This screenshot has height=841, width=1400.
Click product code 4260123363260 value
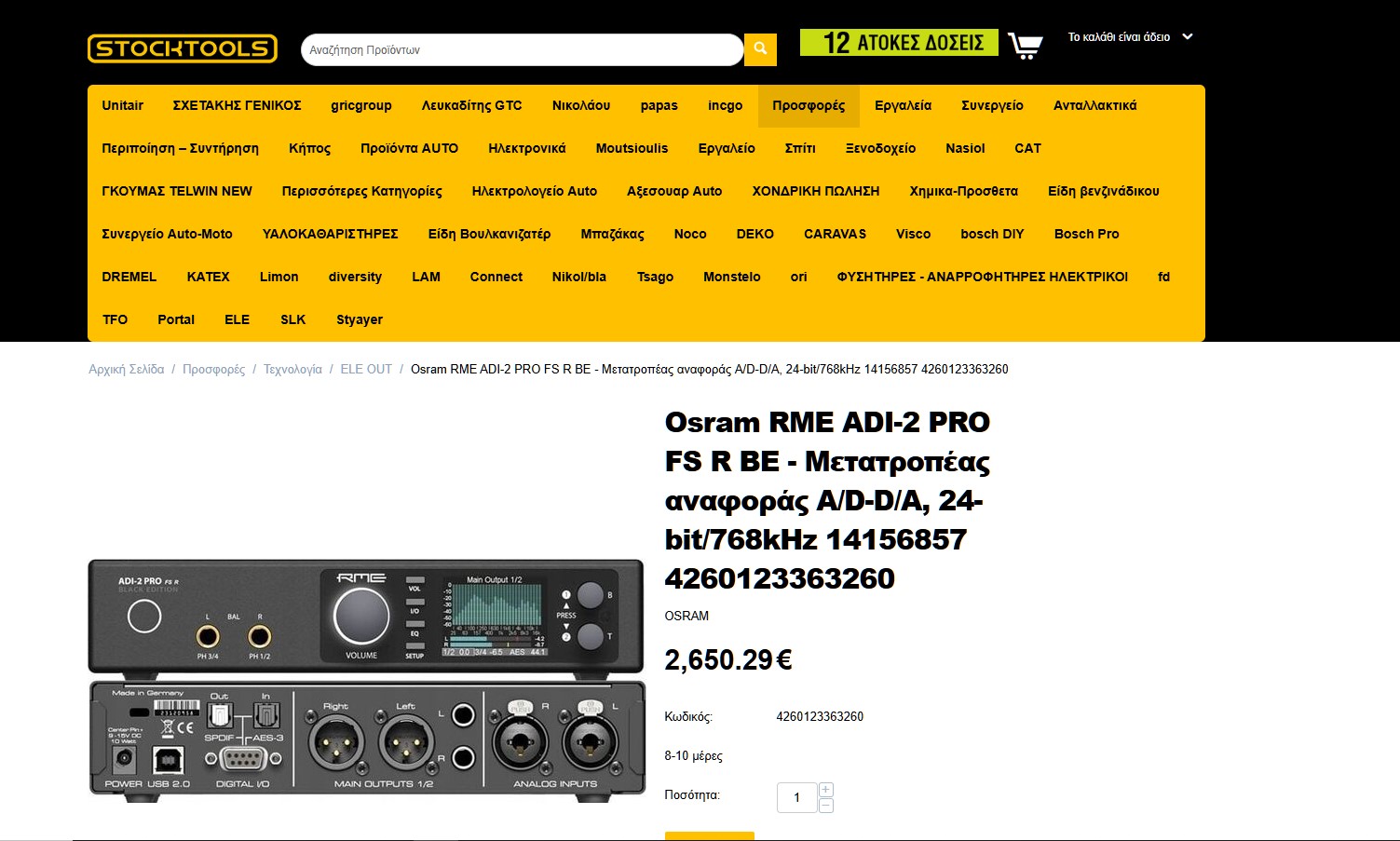click(x=820, y=716)
